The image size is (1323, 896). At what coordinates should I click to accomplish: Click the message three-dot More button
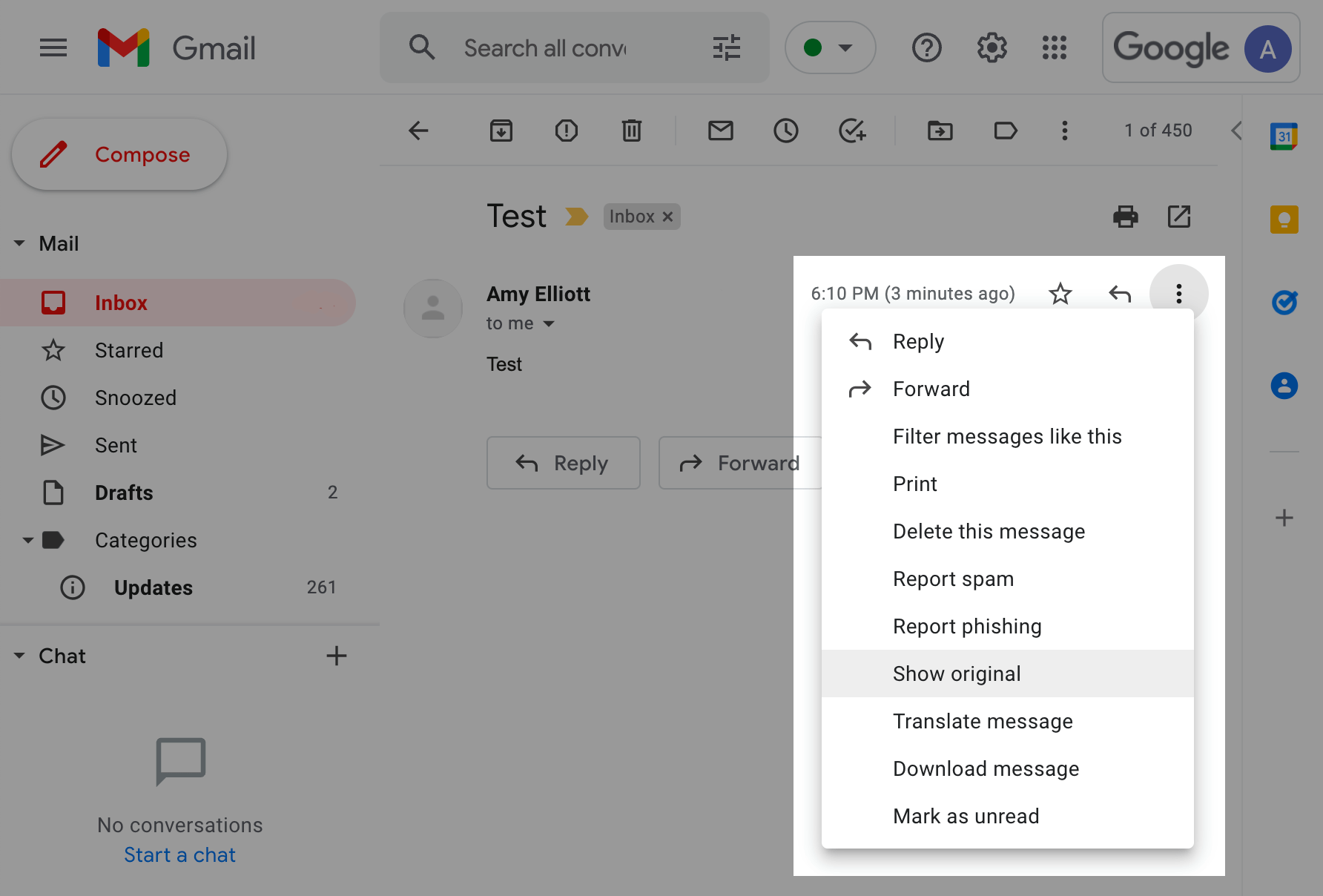click(1178, 294)
